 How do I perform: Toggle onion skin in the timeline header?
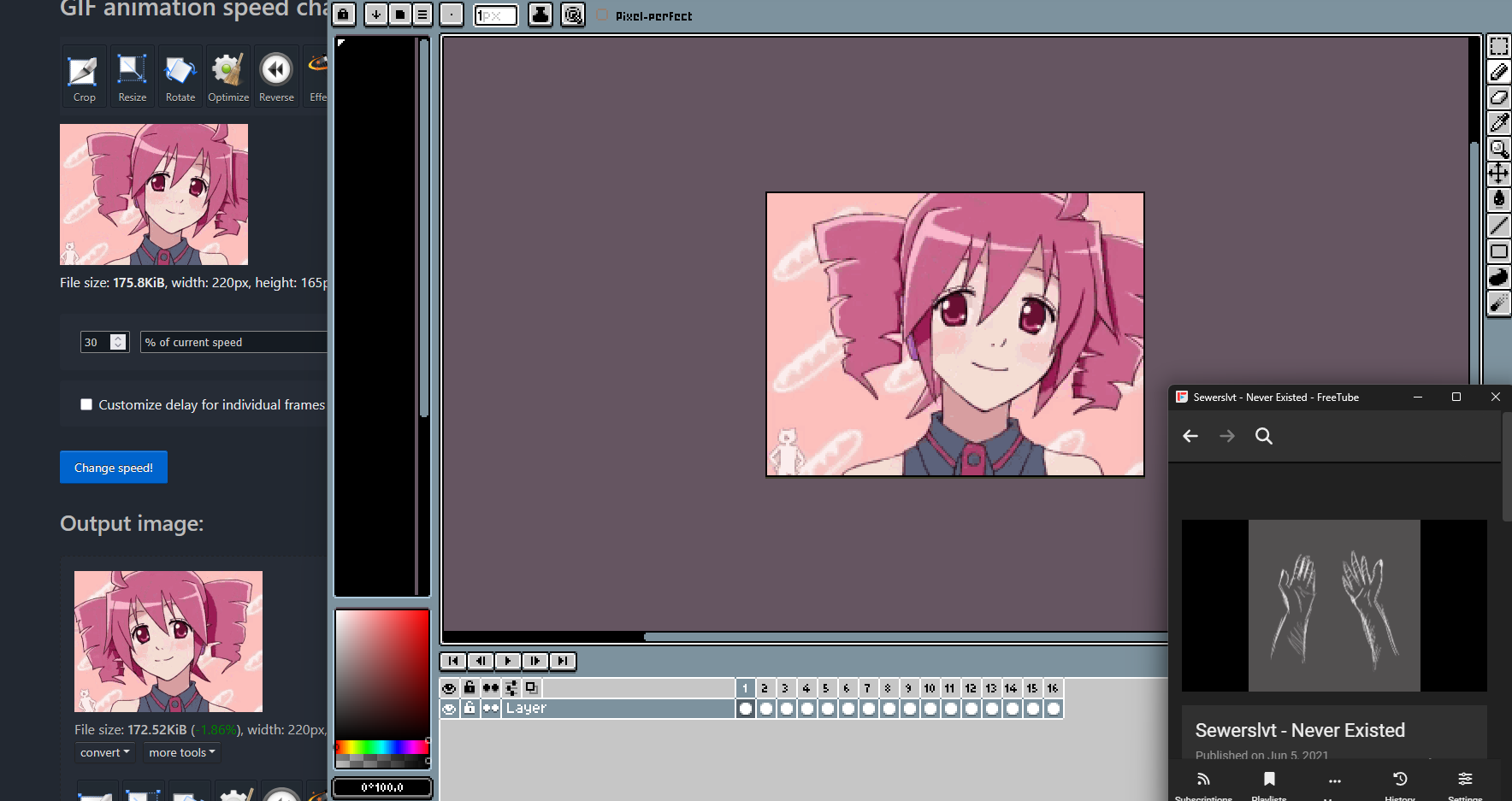[531, 688]
